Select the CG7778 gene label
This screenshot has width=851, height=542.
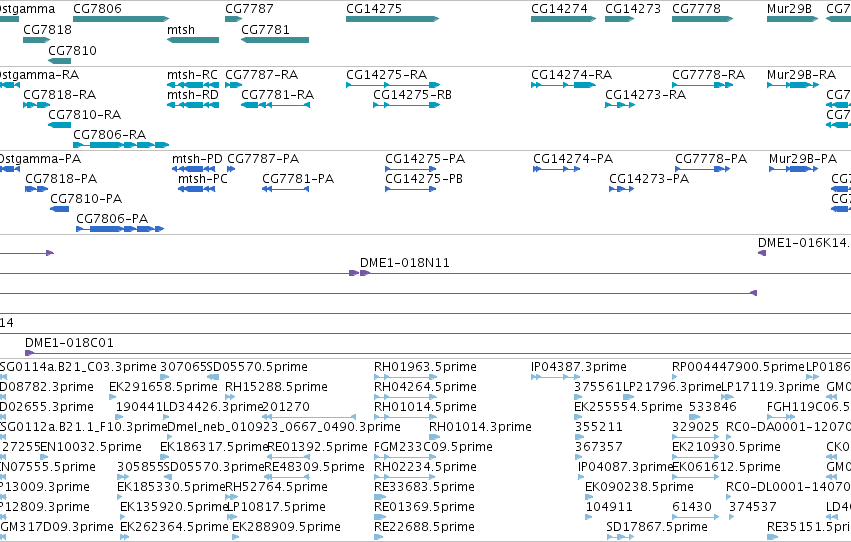point(696,9)
